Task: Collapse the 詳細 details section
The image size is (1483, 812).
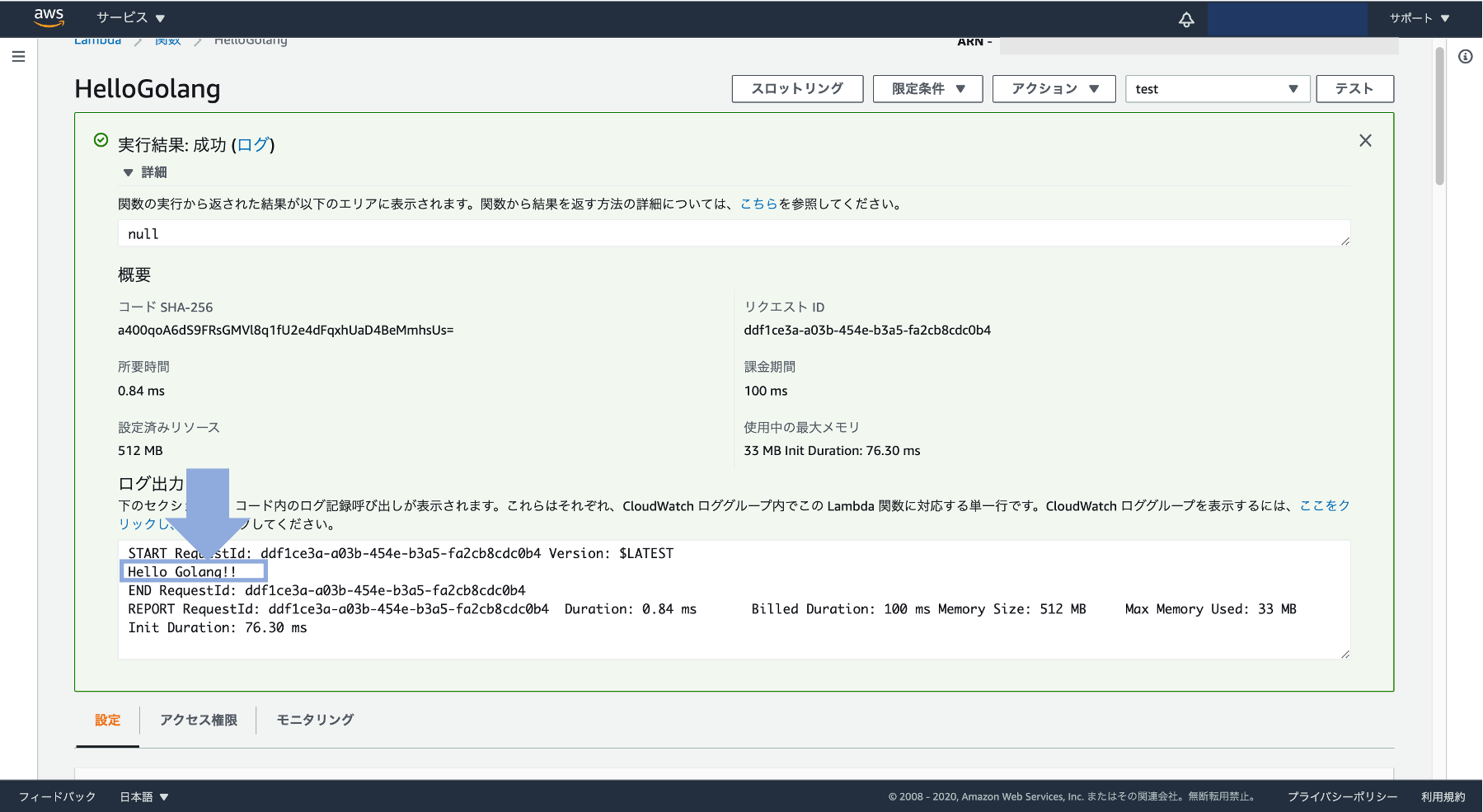Action: tap(145, 172)
